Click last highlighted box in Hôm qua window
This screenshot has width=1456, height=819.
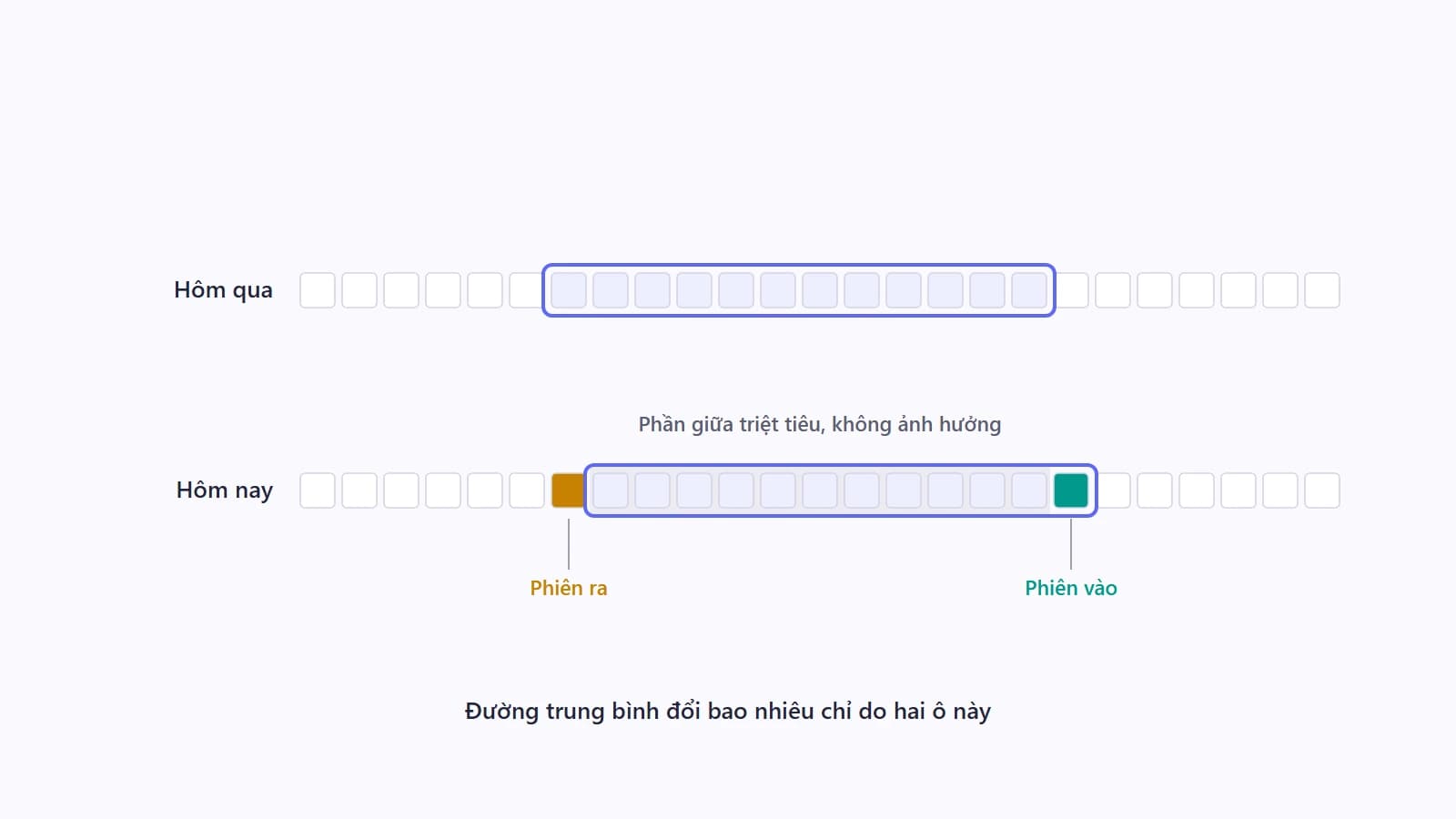point(1029,290)
